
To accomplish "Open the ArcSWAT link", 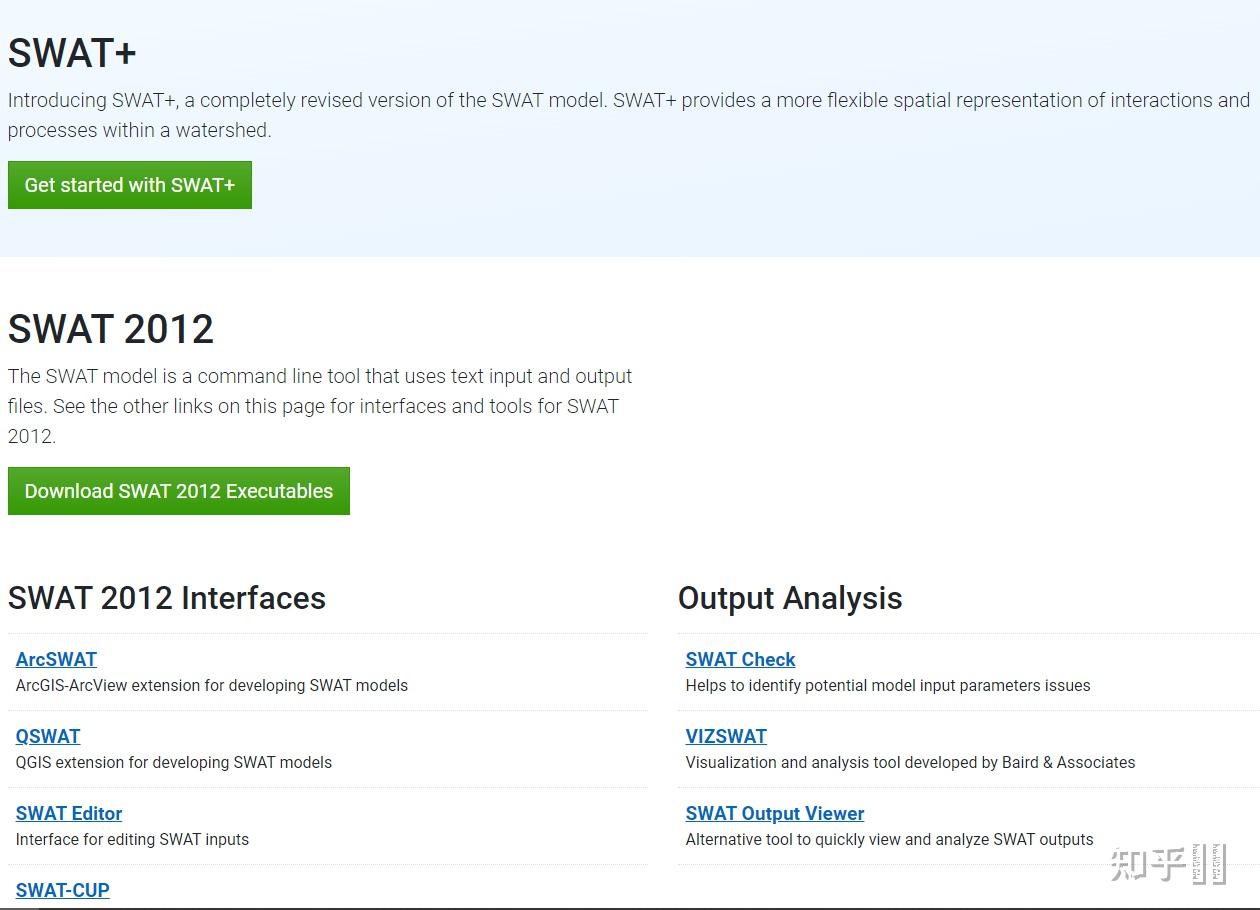I will [x=56, y=659].
